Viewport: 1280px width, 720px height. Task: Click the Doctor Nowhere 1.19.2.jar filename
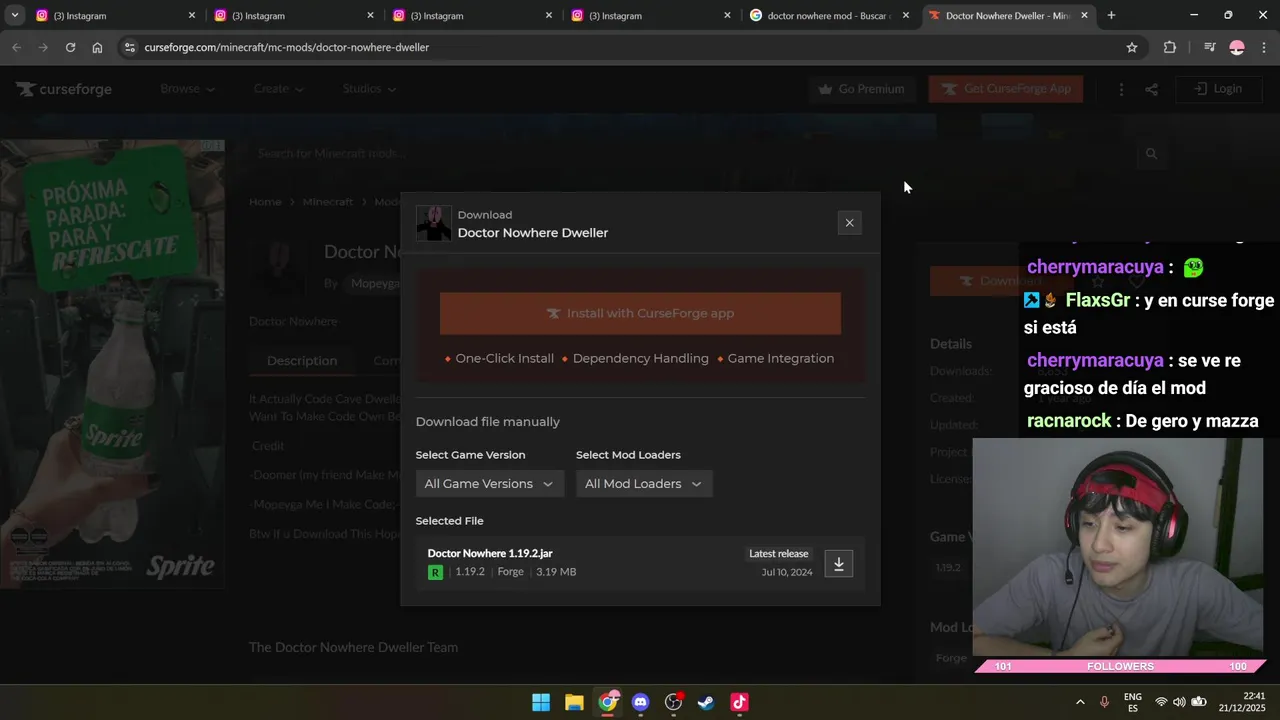(490, 553)
